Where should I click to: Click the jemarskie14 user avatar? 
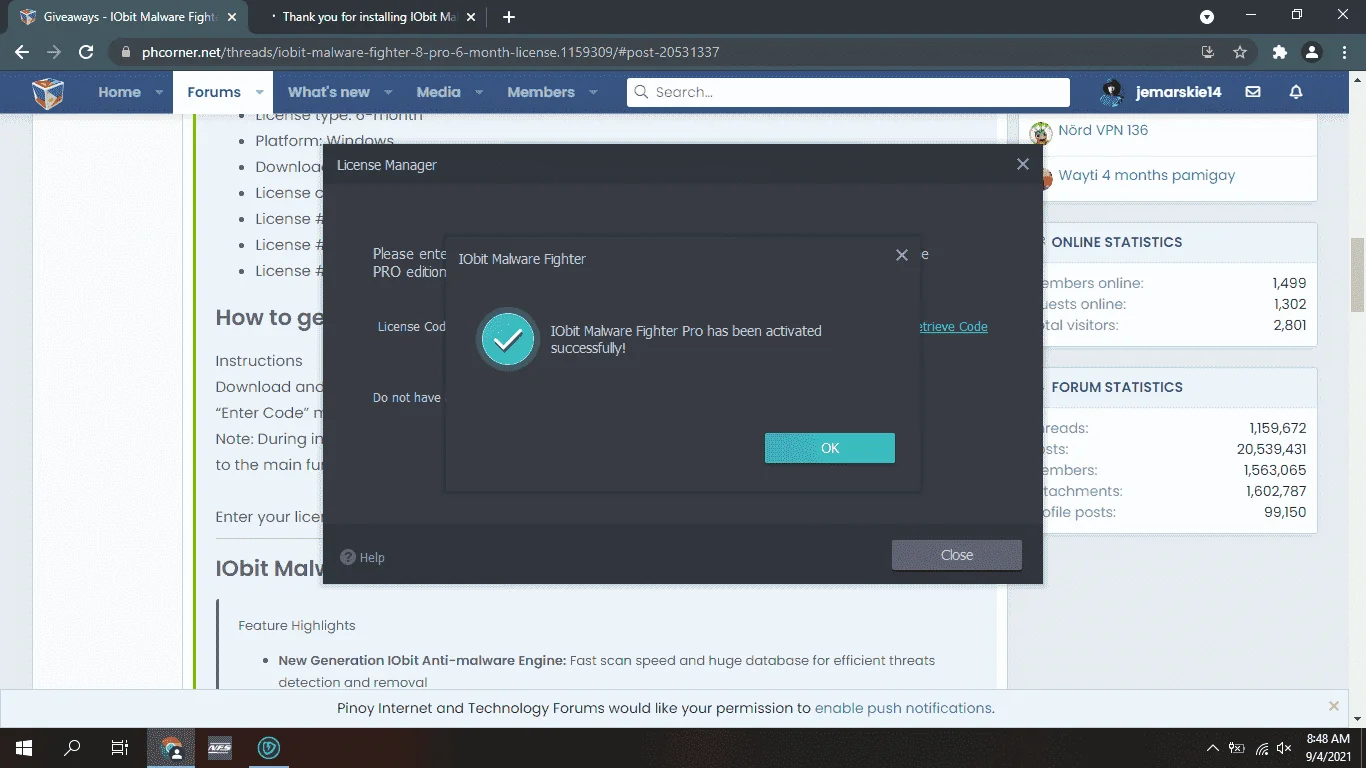click(x=1112, y=92)
